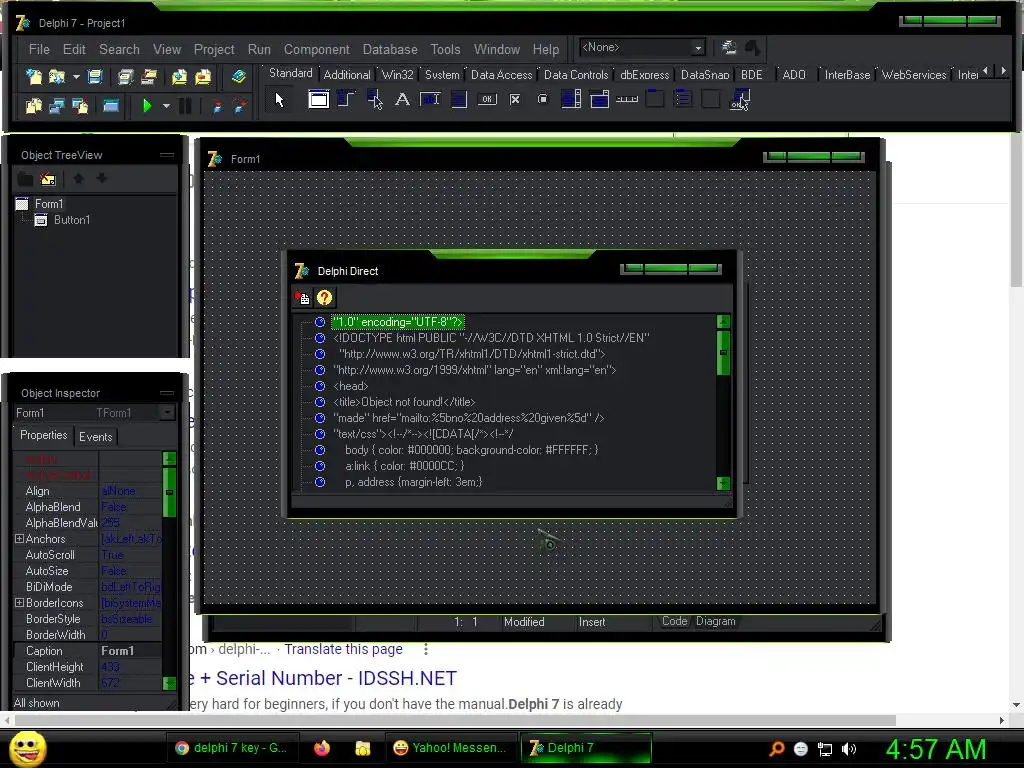
Task: Open the Open-file dropdown arrow
Action: 76,76
